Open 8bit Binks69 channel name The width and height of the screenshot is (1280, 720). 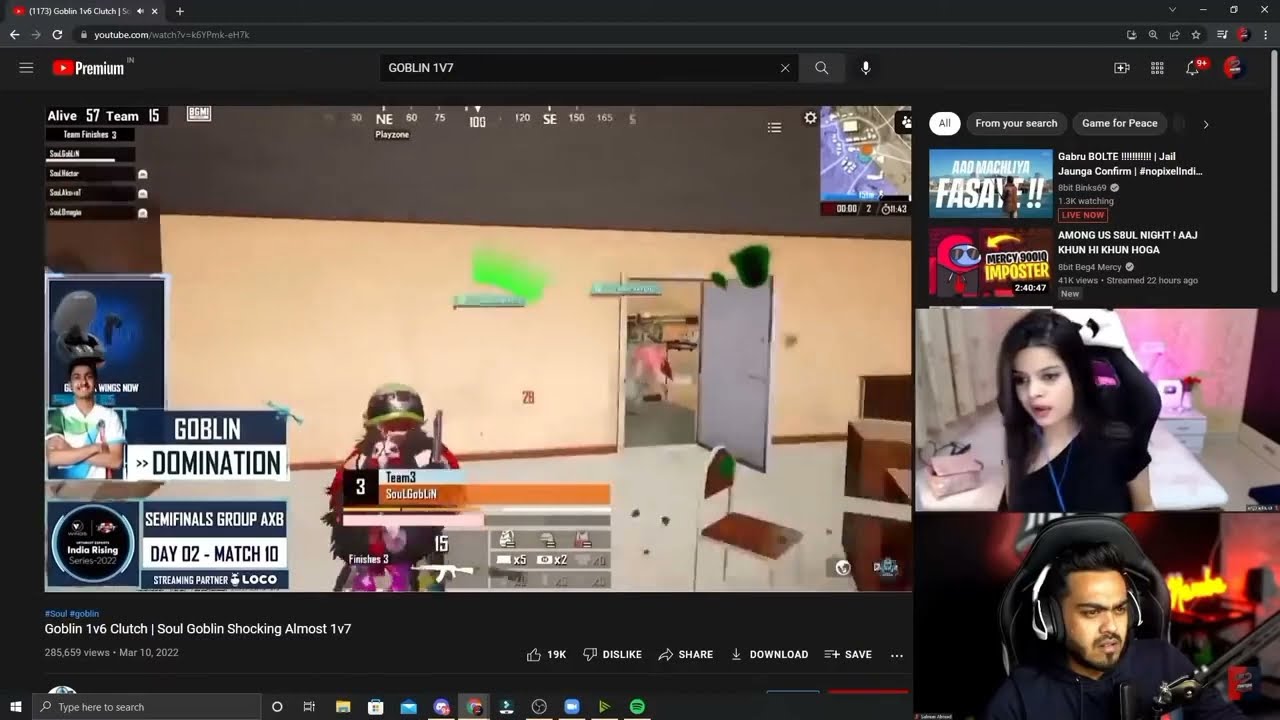coord(1082,187)
